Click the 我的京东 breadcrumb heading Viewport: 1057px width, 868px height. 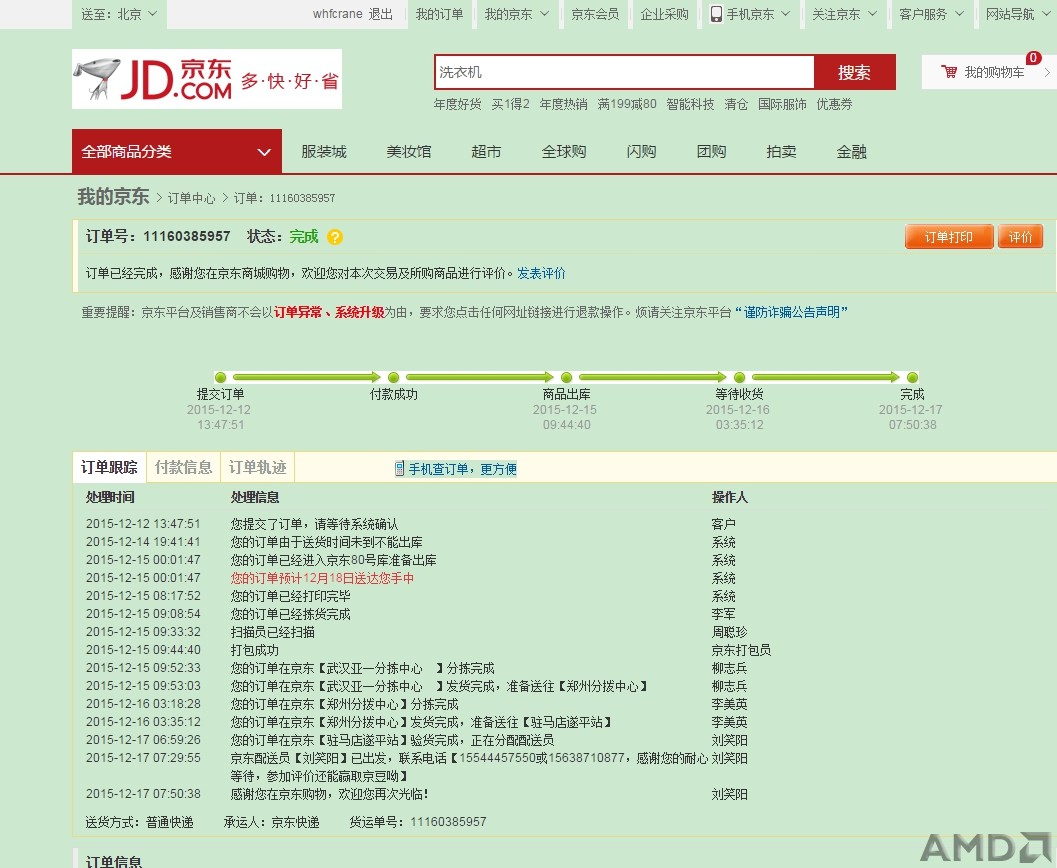pos(113,197)
